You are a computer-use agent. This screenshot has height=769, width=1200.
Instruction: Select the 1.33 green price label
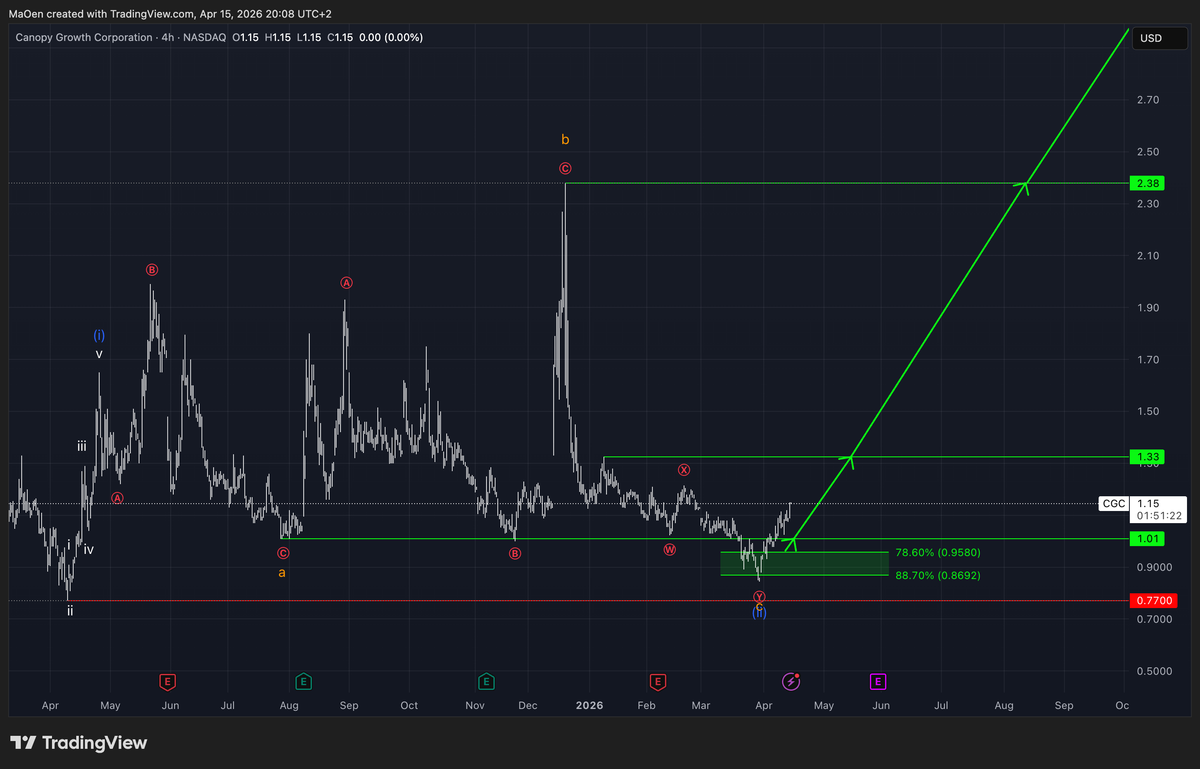tap(1147, 457)
